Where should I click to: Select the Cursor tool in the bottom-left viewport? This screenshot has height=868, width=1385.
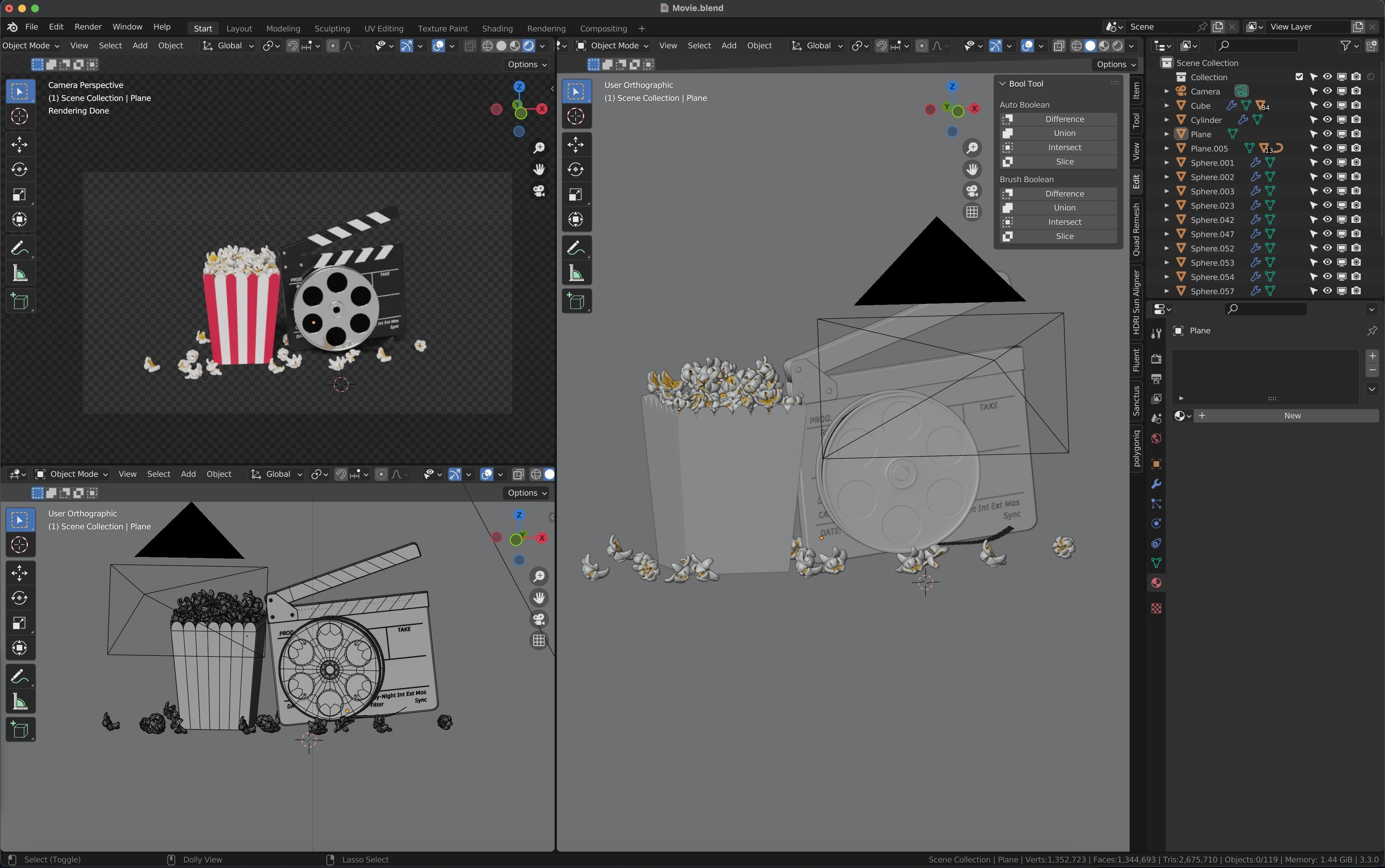(x=19, y=545)
